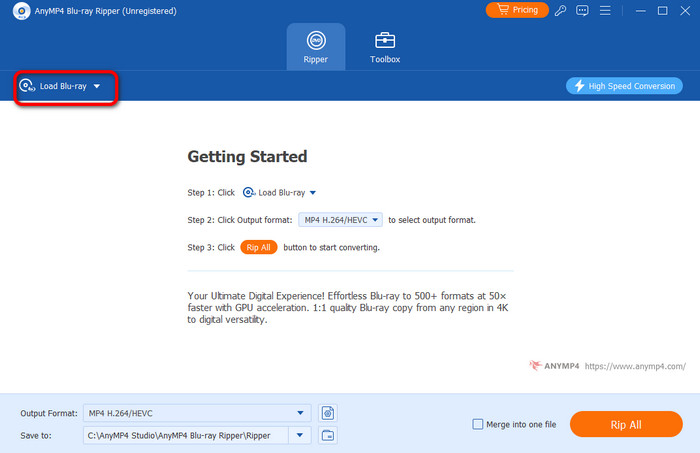Open the anymp4.com website link
This screenshot has width=700, height=453.
(635, 366)
